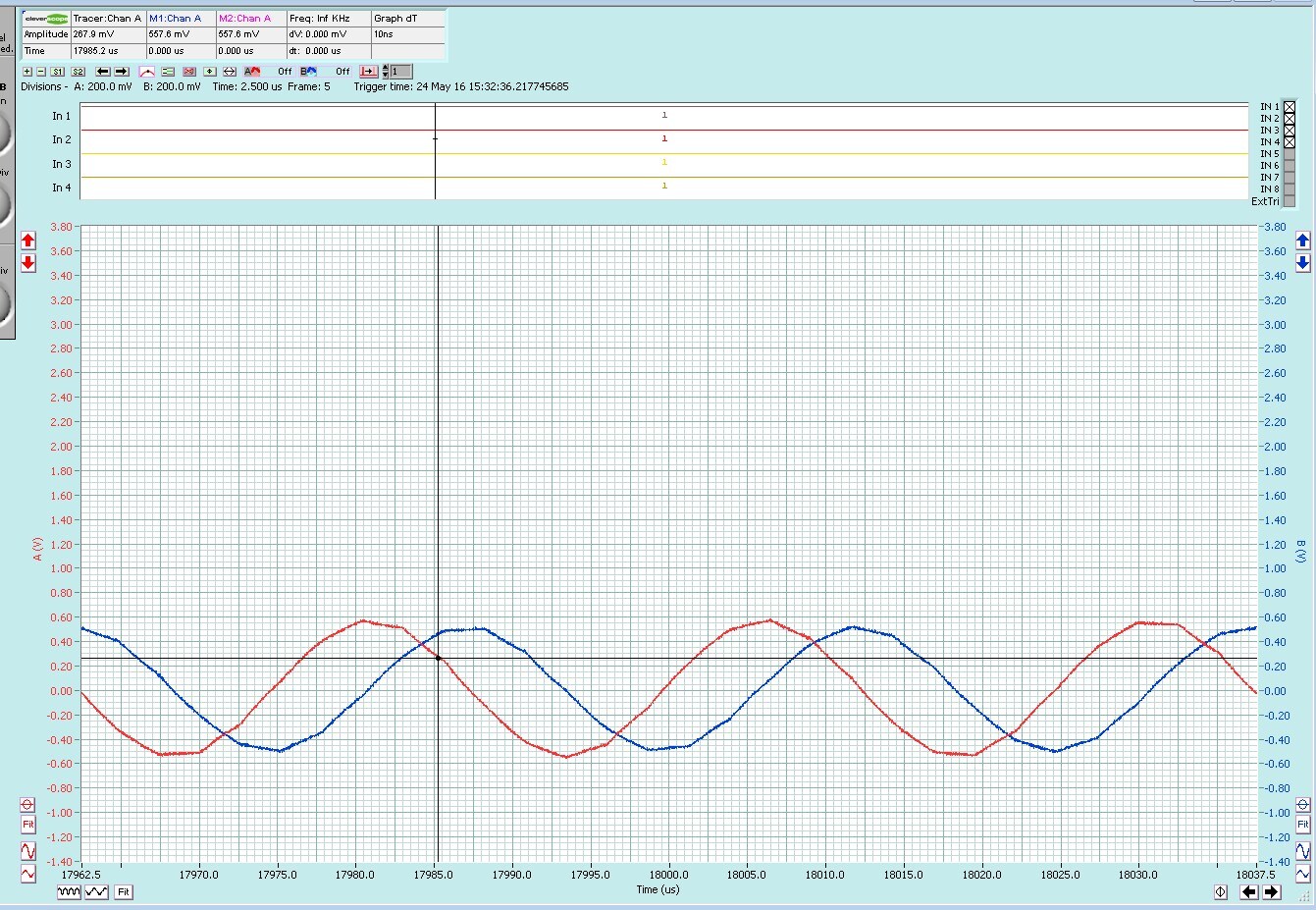
Task: Move channel B trace up with blue up arrow
Action: 1302,241
